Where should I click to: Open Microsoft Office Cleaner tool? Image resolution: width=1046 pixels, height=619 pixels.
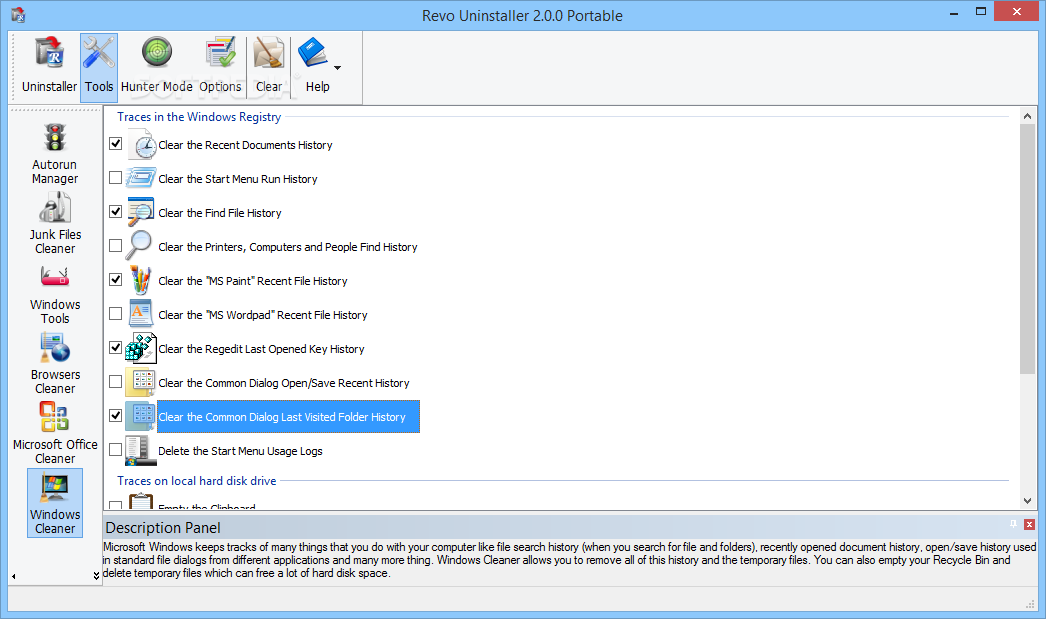pyautogui.click(x=55, y=434)
